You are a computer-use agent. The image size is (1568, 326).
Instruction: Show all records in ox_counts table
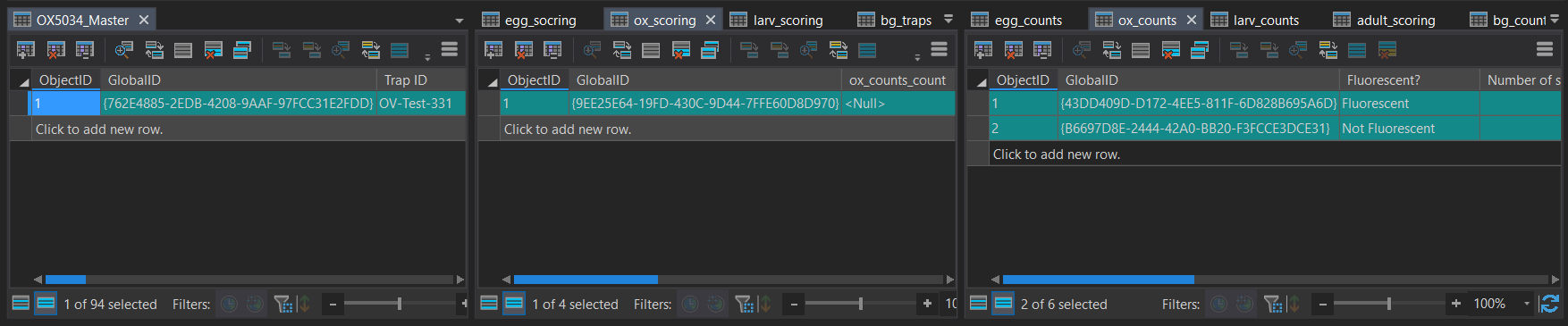979,304
